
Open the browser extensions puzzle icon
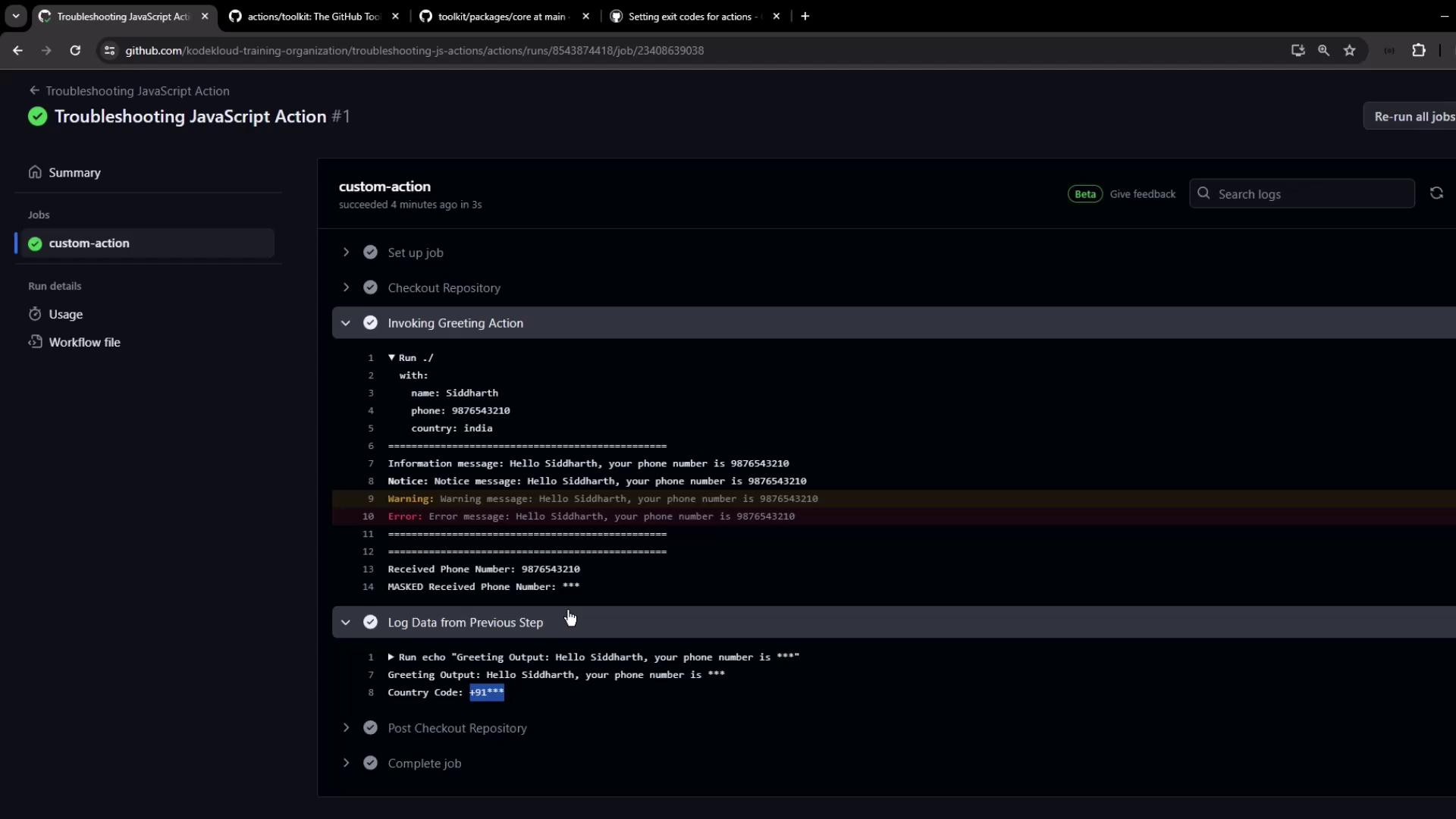(1418, 50)
